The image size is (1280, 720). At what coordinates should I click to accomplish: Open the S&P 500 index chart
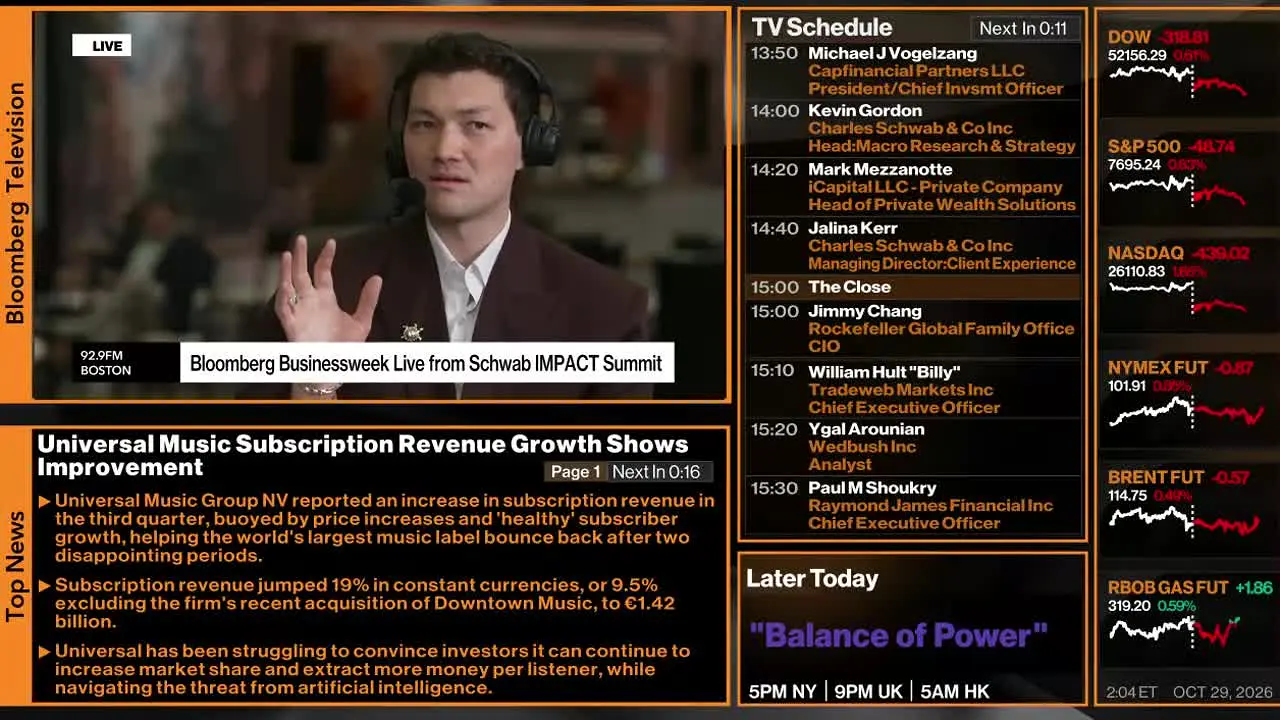point(1178,190)
